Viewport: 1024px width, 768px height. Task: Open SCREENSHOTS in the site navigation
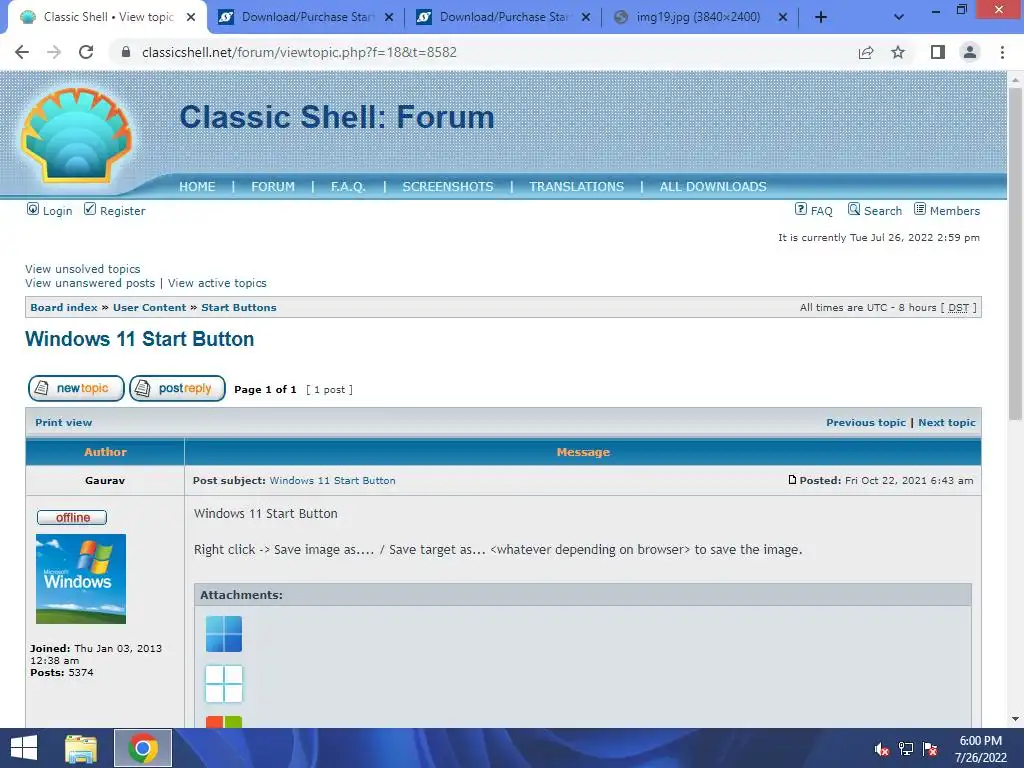click(x=448, y=187)
